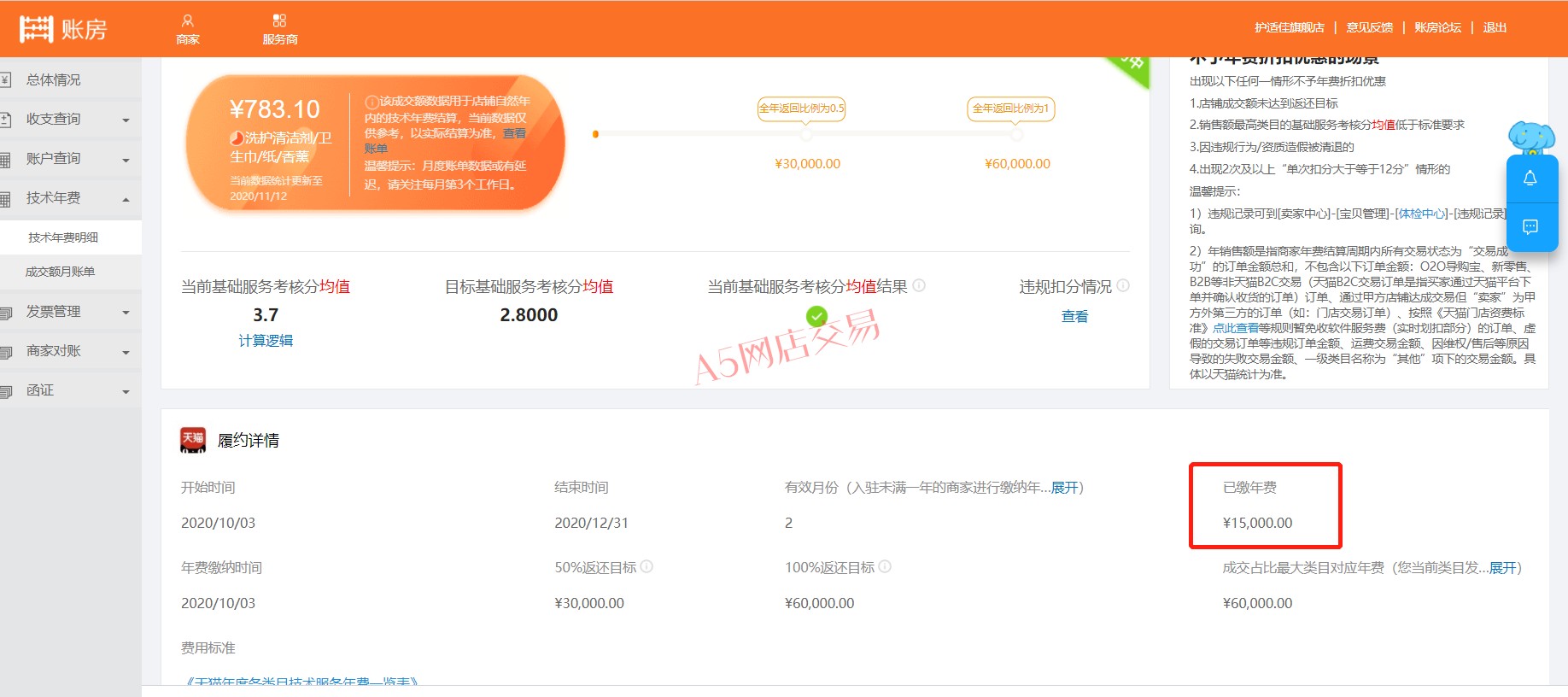Select 总体情况 in sidebar
This screenshot has height=697, width=1568.
point(53,80)
